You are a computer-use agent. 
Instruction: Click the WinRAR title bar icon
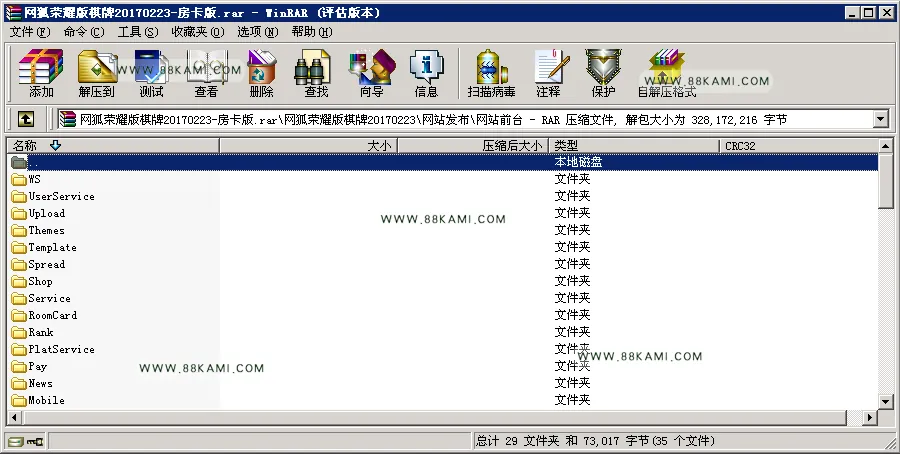[13, 13]
